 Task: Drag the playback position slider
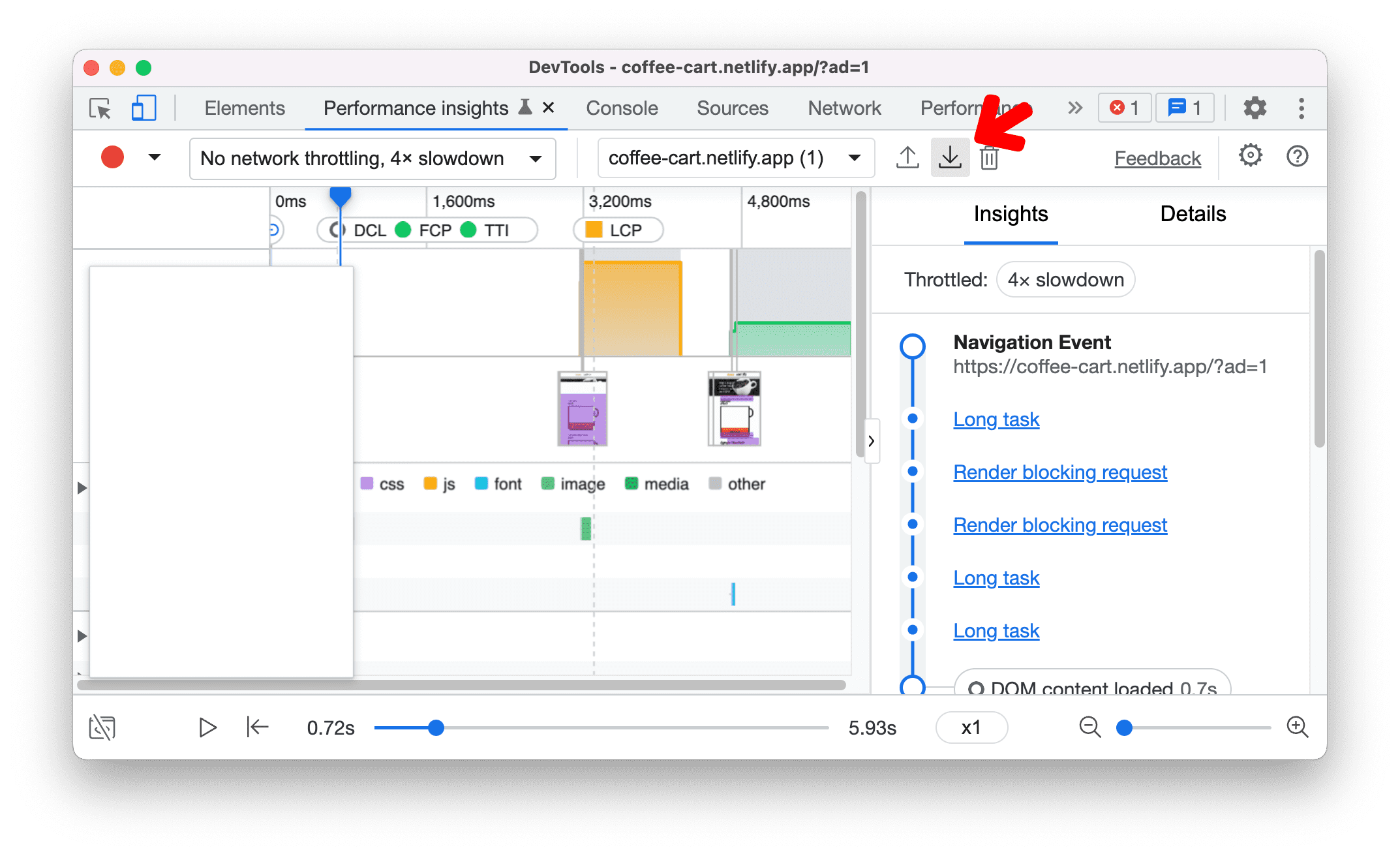(x=435, y=727)
